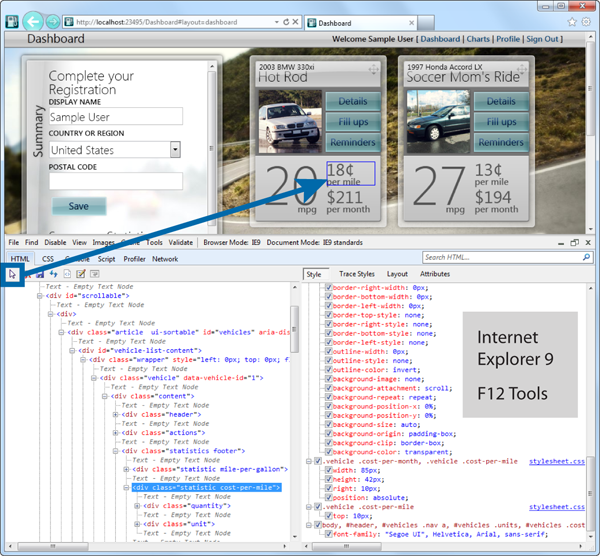Screen dimensions: 600x556
Task: Open the File menu in developer tools
Action: pyautogui.click(x=13, y=243)
